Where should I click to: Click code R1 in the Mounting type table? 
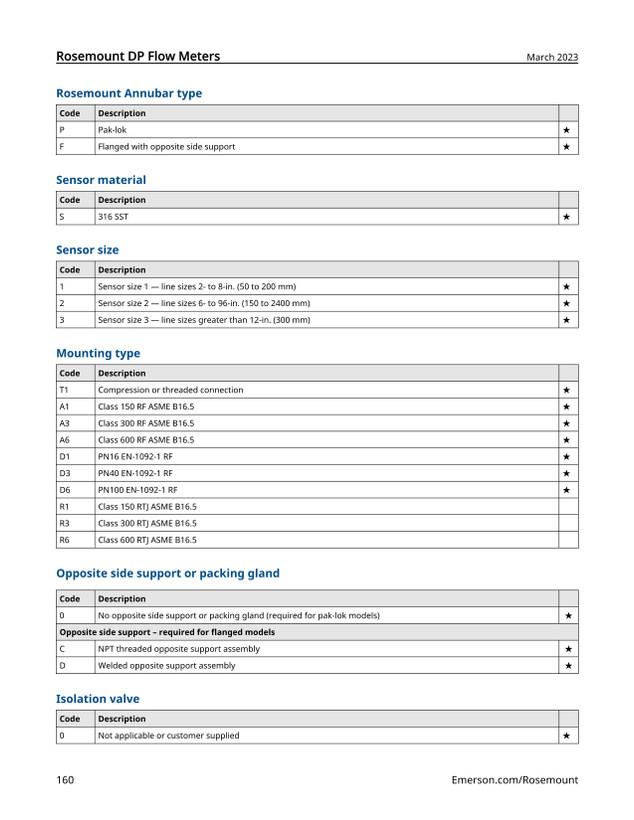(x=64, y=507)
